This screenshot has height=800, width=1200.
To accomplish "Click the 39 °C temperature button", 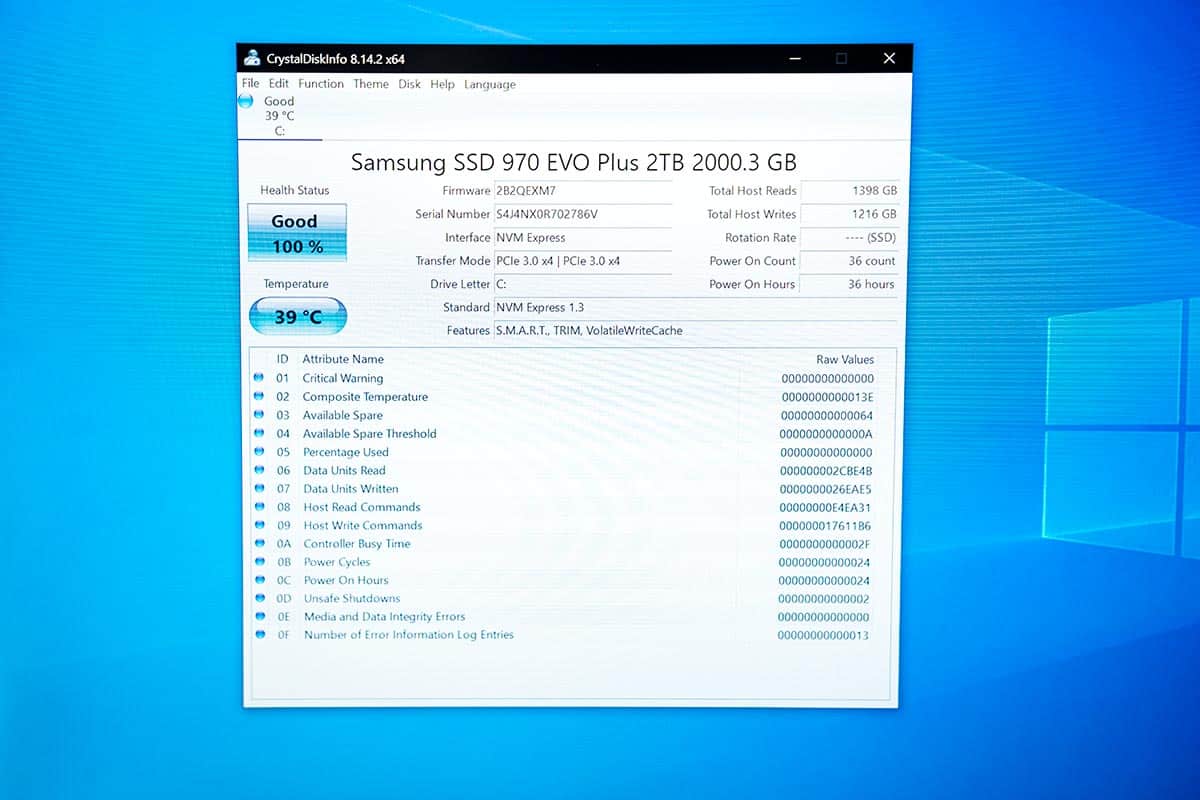I will 298,316.
